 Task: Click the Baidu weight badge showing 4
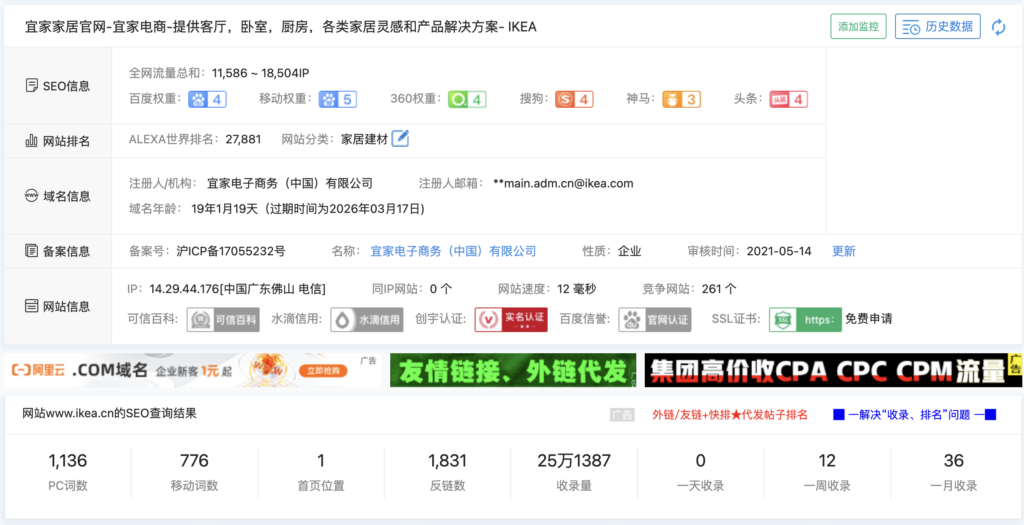pyautogui.click(x=208, y=99)
